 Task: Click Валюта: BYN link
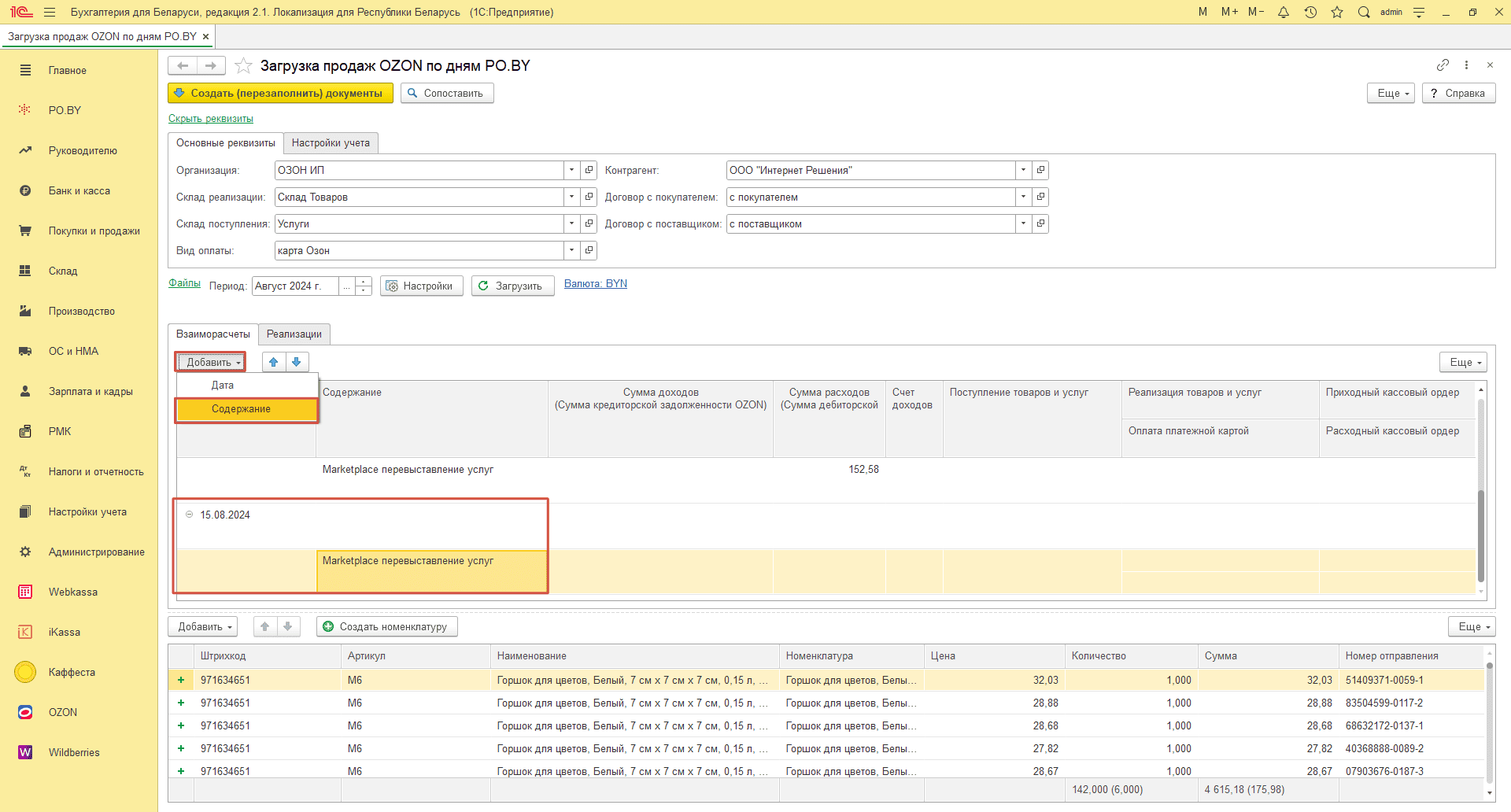click(596, 283)
